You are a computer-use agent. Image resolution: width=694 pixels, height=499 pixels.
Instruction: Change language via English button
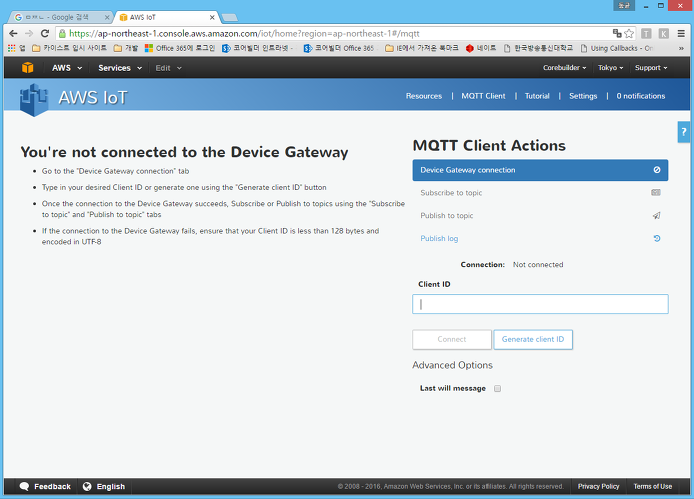[x=104, y=487]
